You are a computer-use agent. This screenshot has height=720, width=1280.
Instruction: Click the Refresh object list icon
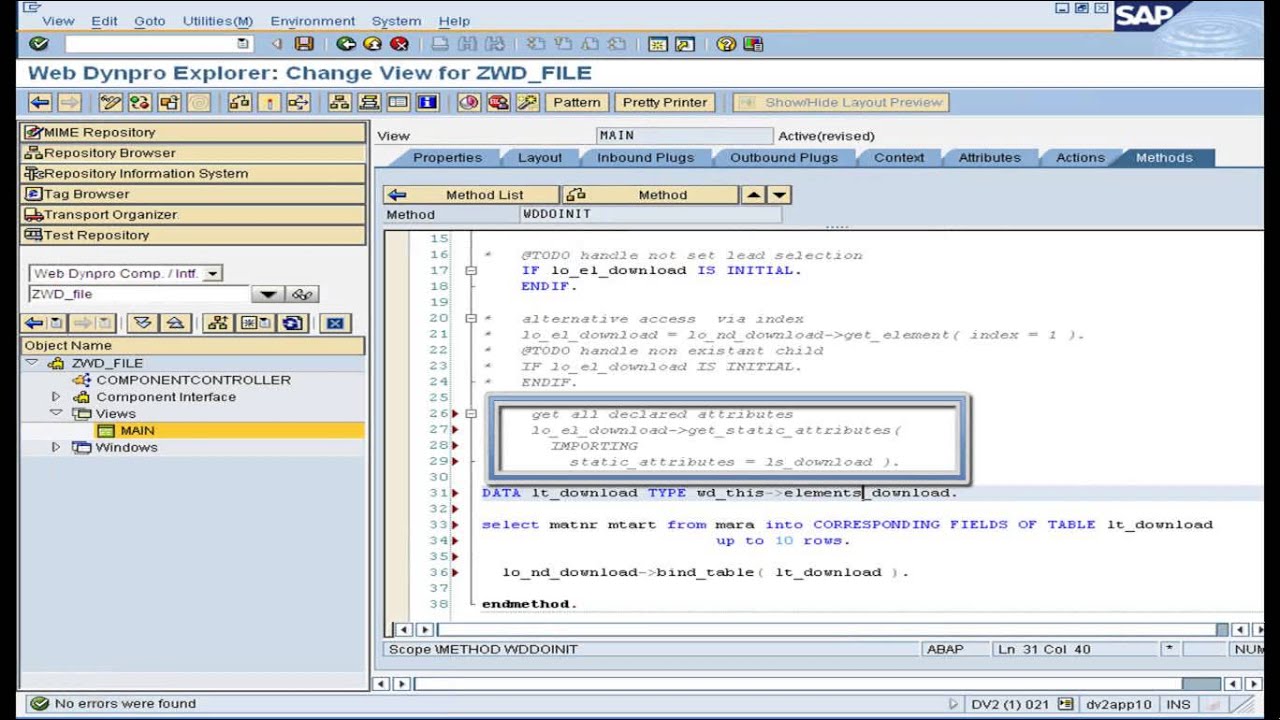[292, 323]
